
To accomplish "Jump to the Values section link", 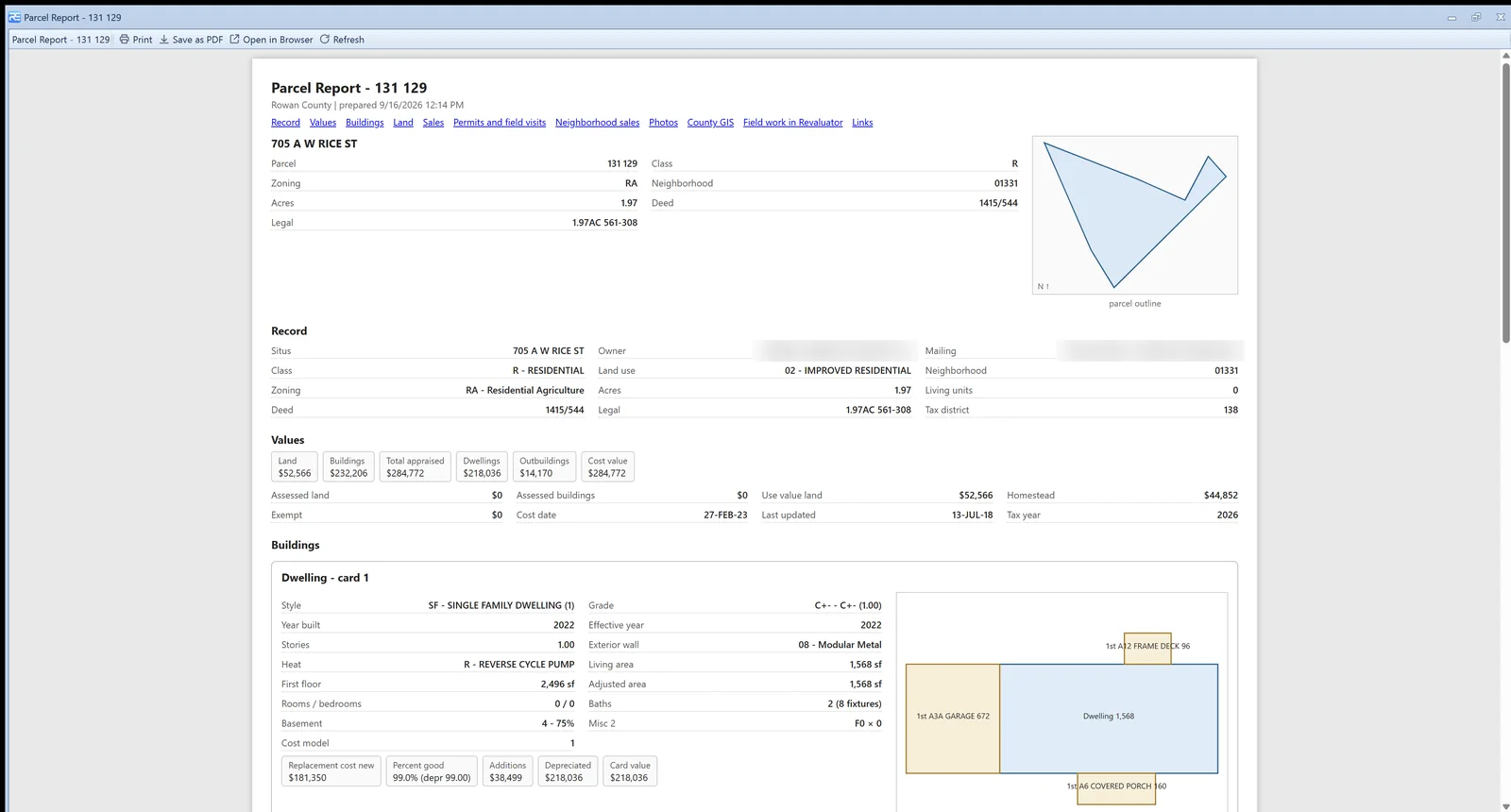I will click(x=323, y=123).
